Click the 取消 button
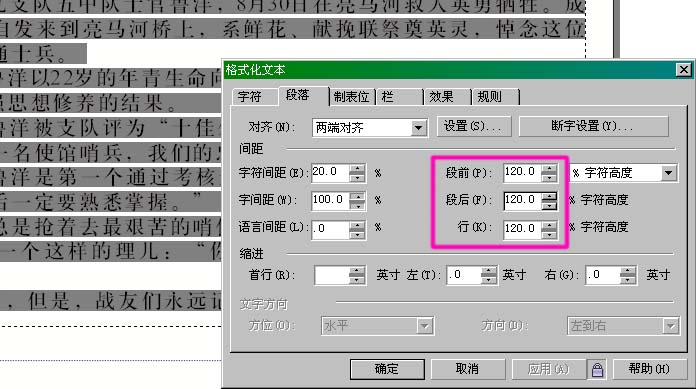 click(x=468, y=369)
